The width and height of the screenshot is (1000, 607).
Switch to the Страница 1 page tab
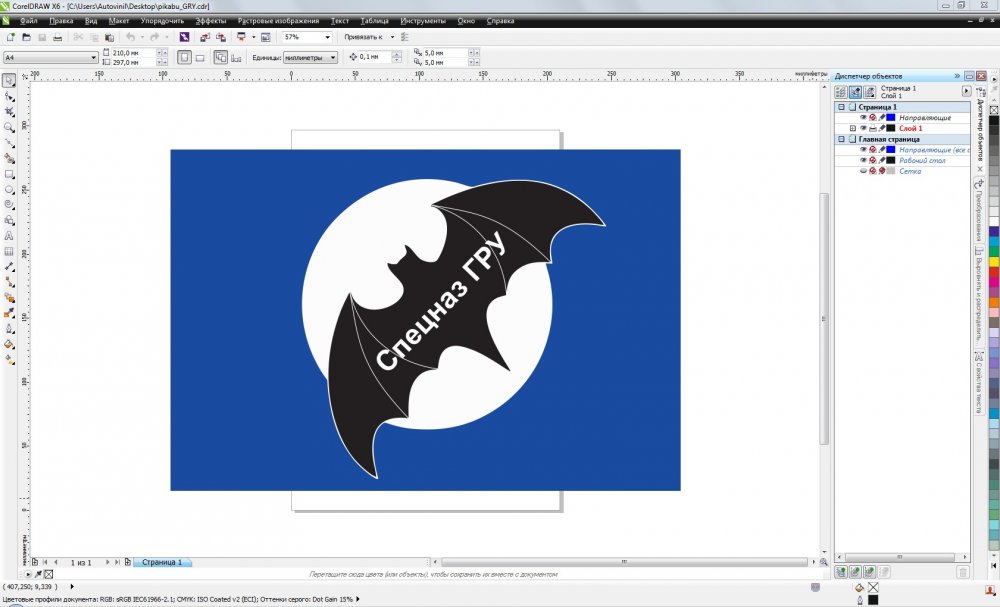[161, 563]
